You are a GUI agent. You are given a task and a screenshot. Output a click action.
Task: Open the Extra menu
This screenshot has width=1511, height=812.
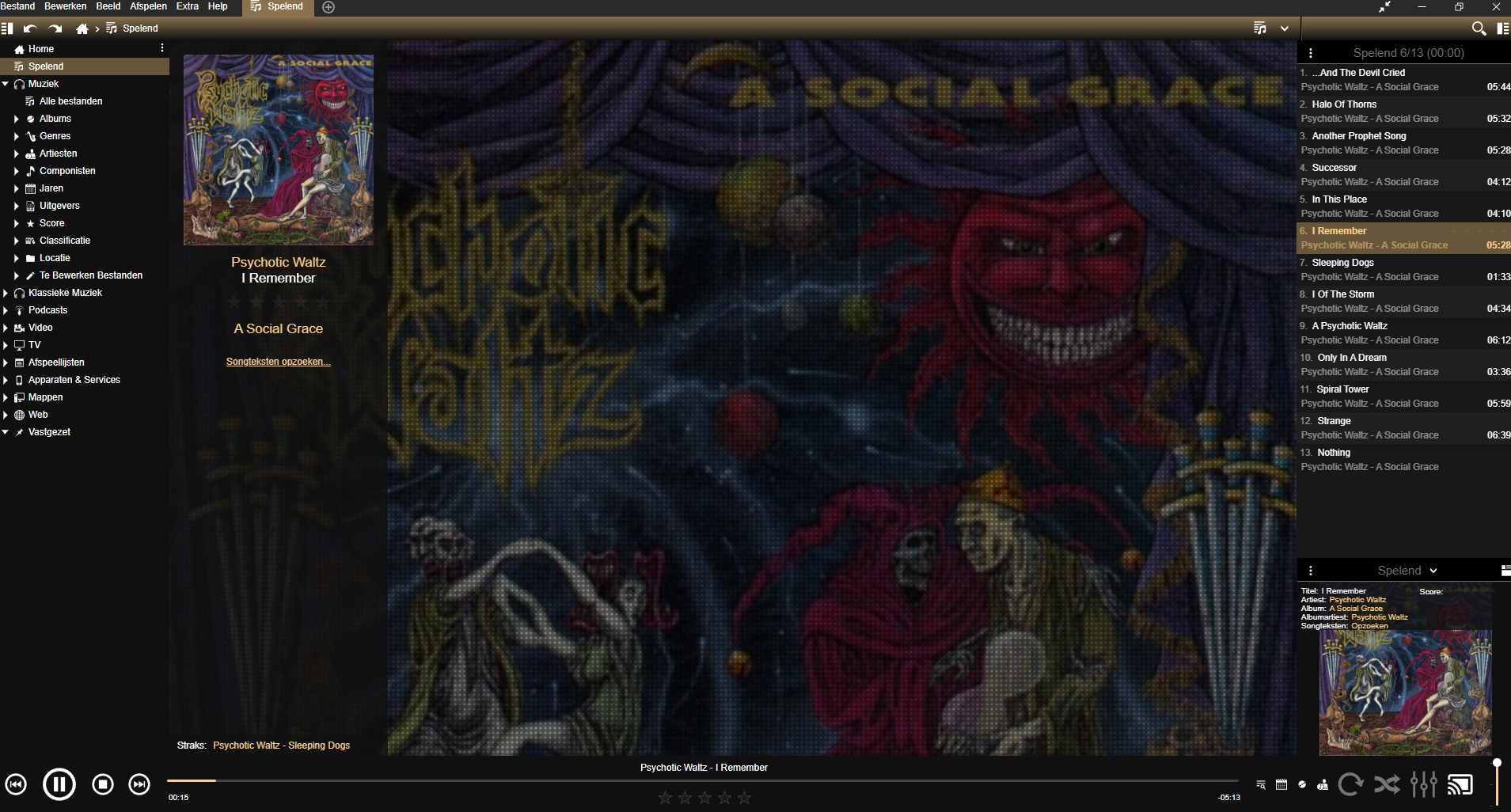pos(188,6)
